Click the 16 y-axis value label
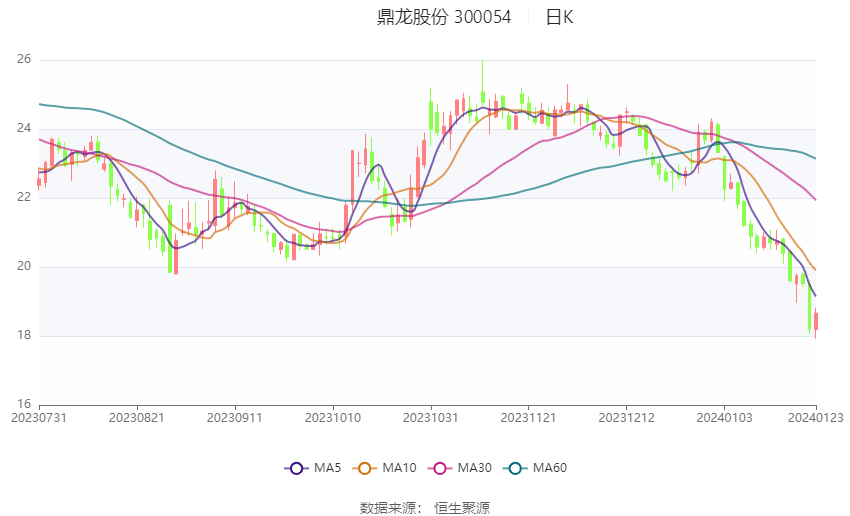Screen dimensions: 850x516 24,404
